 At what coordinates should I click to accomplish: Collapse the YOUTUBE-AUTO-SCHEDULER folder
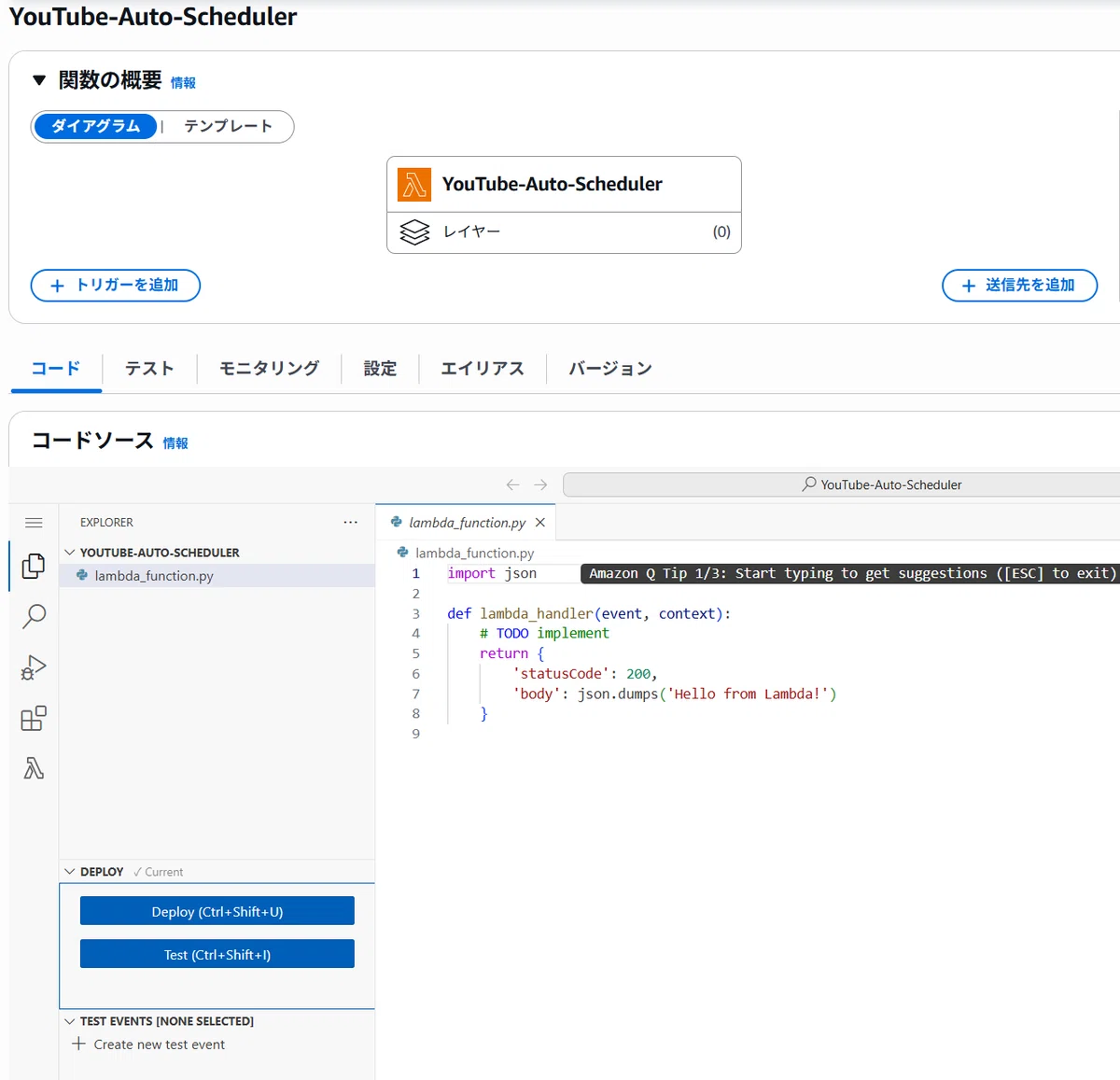(x=70, y=553)
